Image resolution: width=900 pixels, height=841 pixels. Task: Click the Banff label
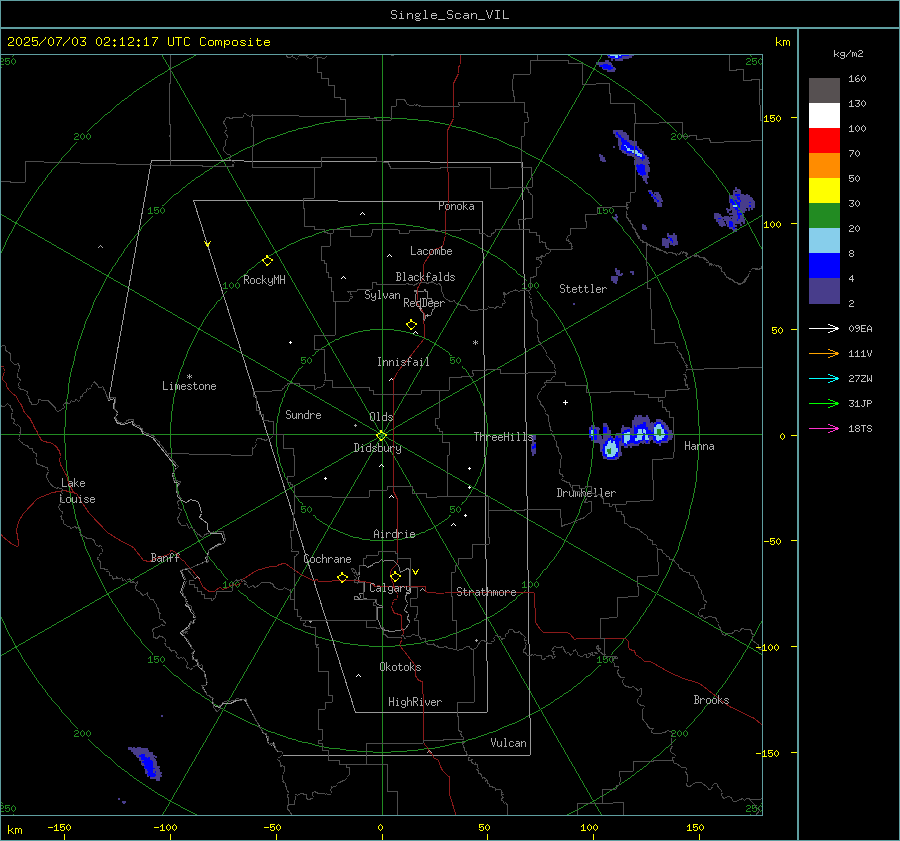[165, 558]
